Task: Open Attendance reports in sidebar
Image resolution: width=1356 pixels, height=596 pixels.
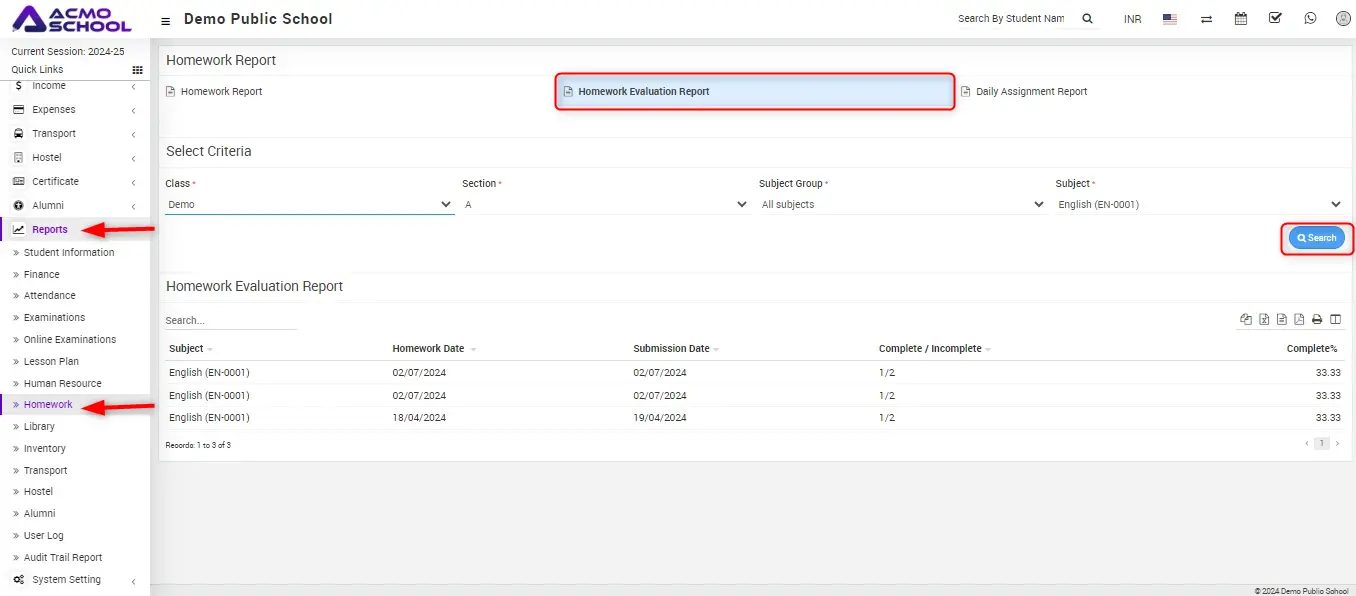Action: tap(50, 296)
